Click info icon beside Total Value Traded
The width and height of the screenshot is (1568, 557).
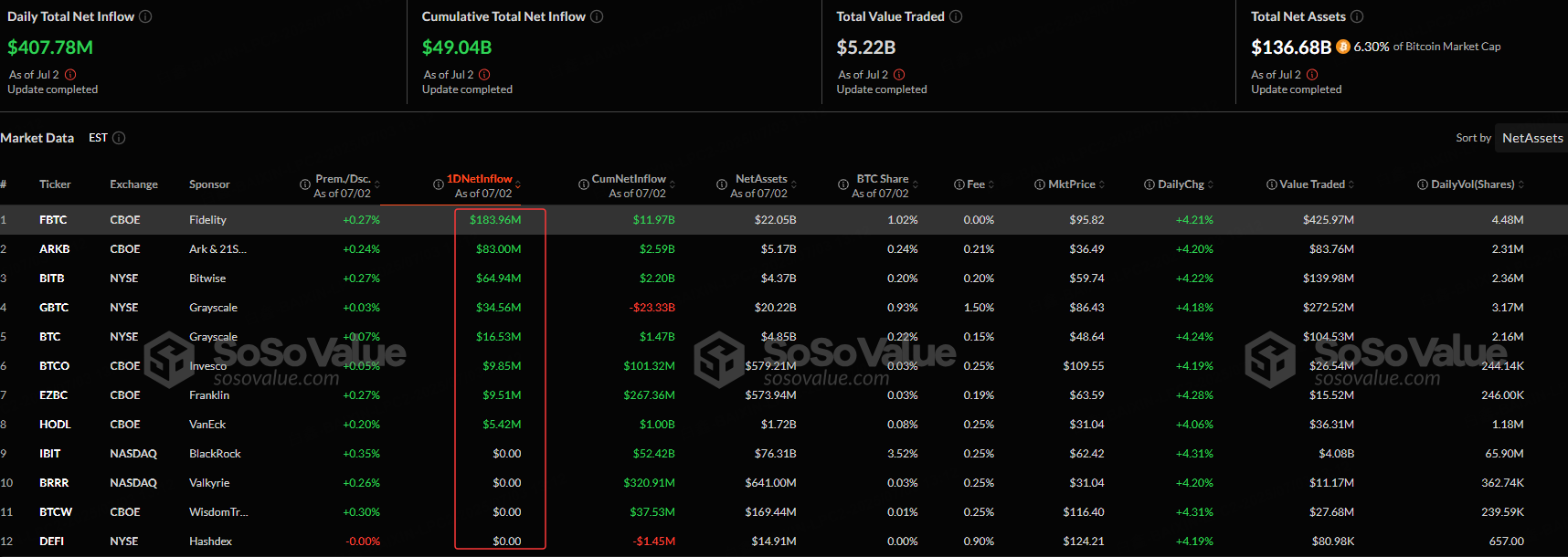956,16
